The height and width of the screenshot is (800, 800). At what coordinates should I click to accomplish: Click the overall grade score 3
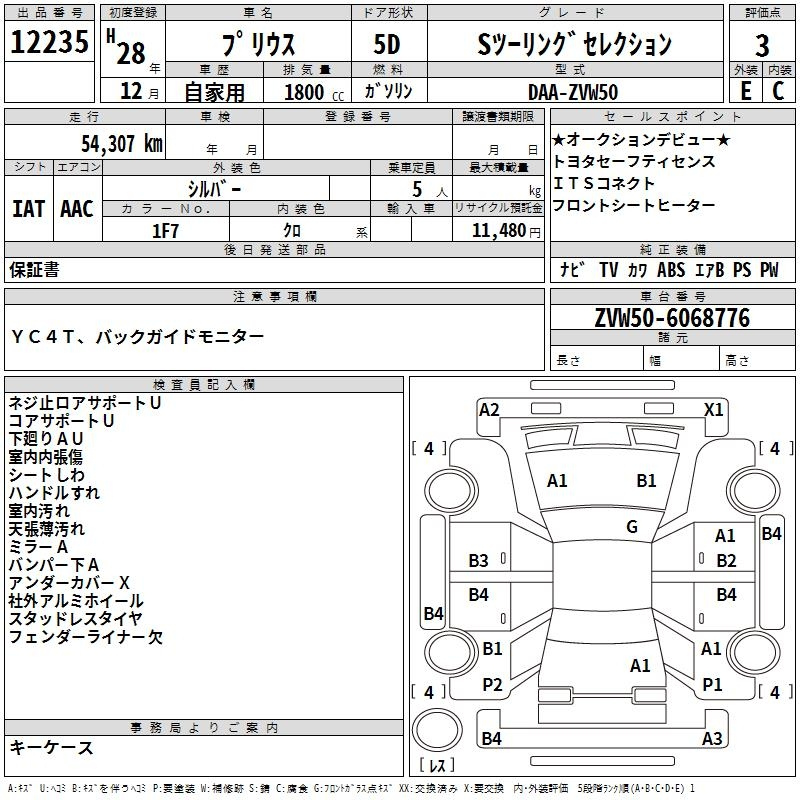pyautogui.click(x=762, y=45)
